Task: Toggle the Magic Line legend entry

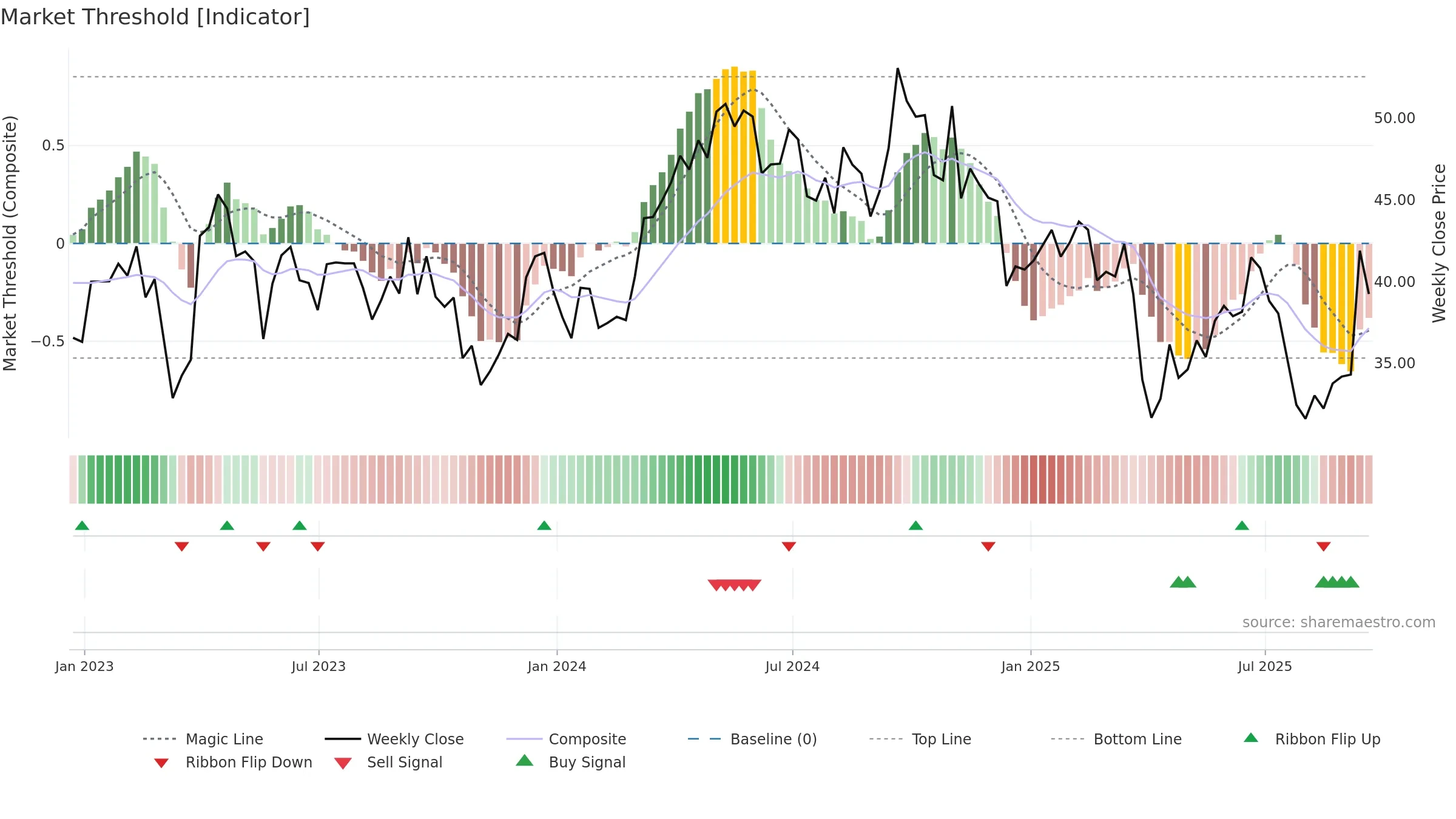Action: 203,739
